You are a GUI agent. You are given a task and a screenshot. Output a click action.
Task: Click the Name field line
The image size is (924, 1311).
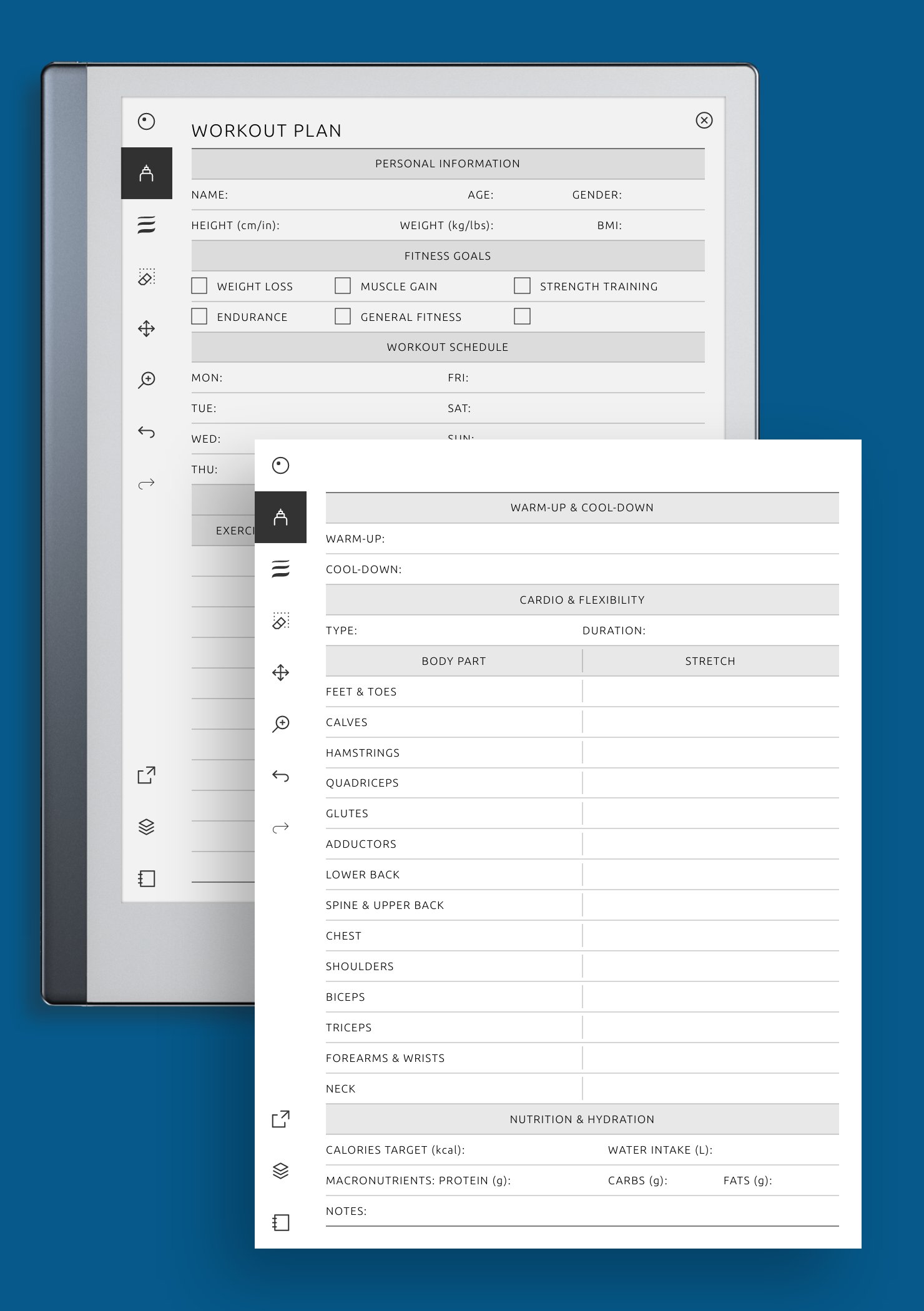pyautogui.click(x=326, y=195)
